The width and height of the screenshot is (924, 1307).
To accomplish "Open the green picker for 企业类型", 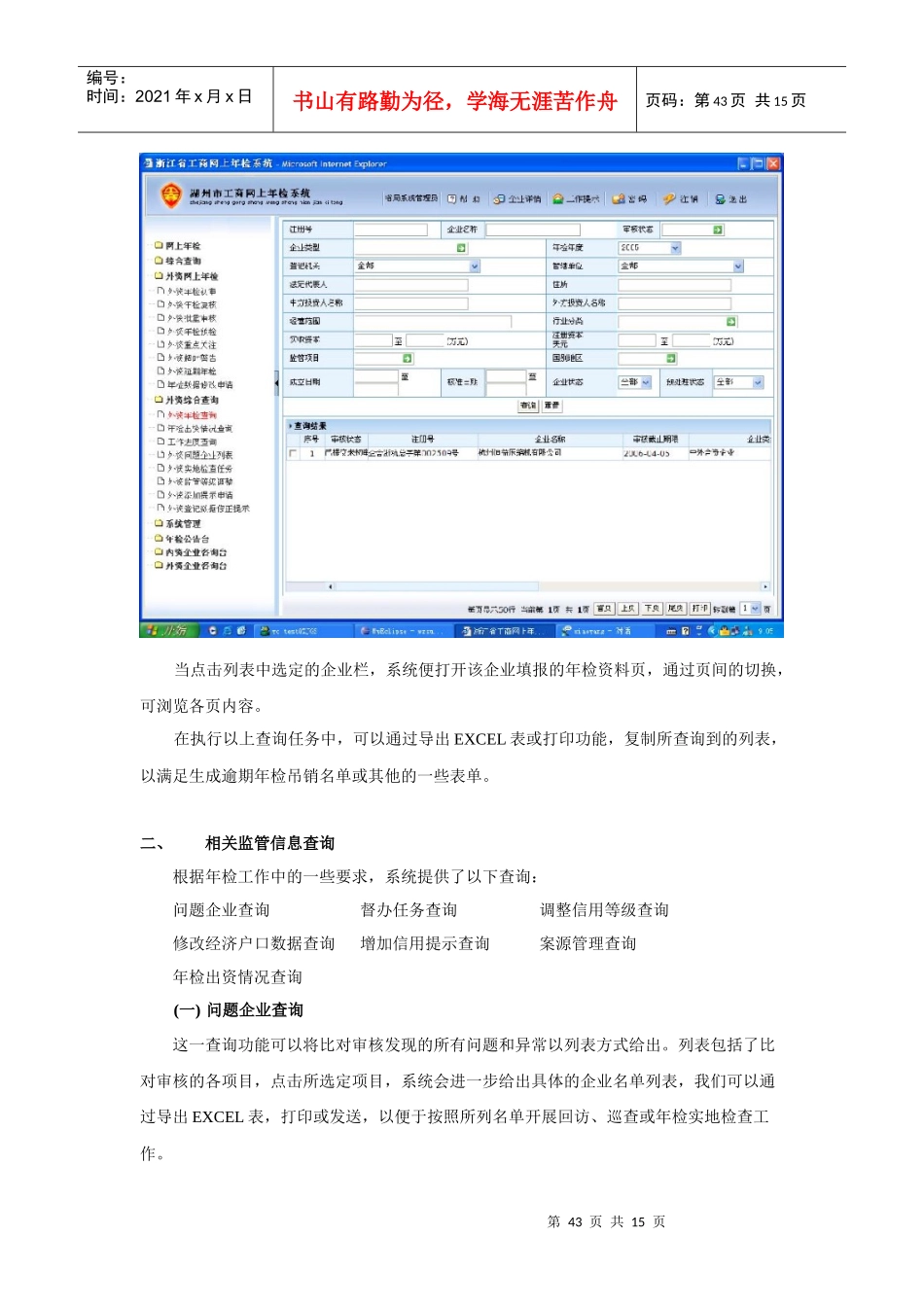I will coord(462,248).
